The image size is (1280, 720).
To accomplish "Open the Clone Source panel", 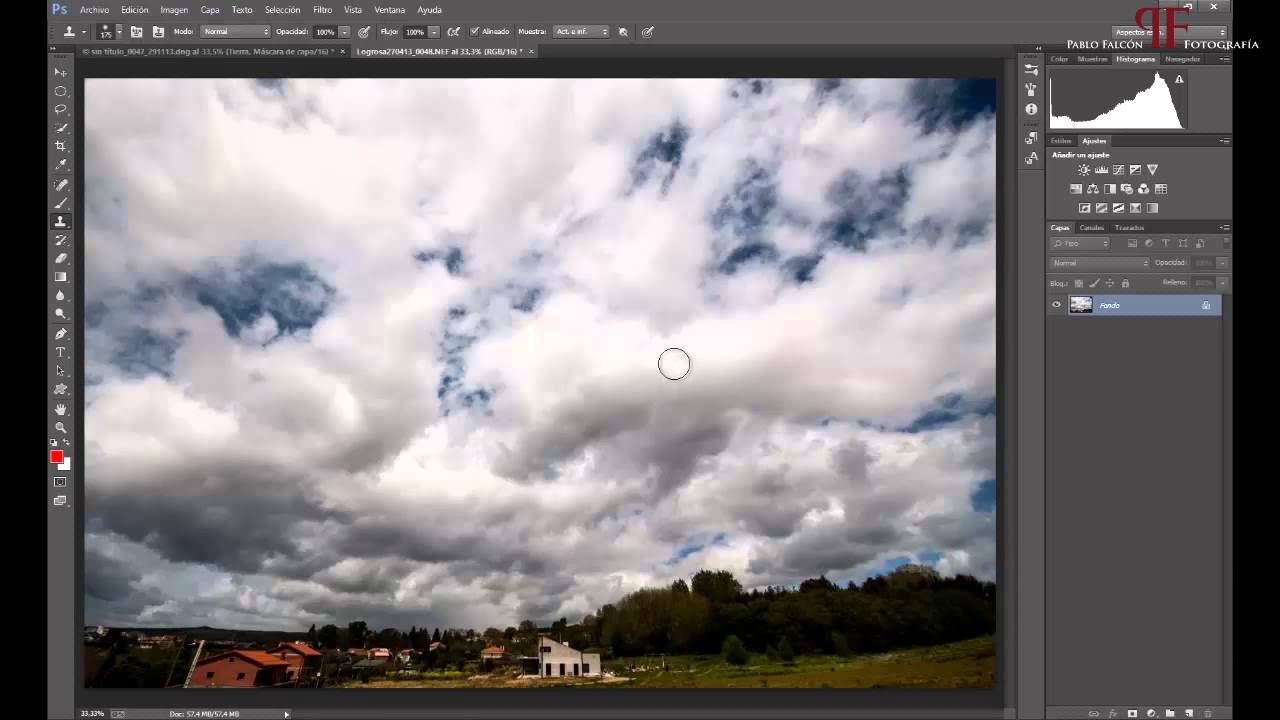I will (x=158, y=32).
